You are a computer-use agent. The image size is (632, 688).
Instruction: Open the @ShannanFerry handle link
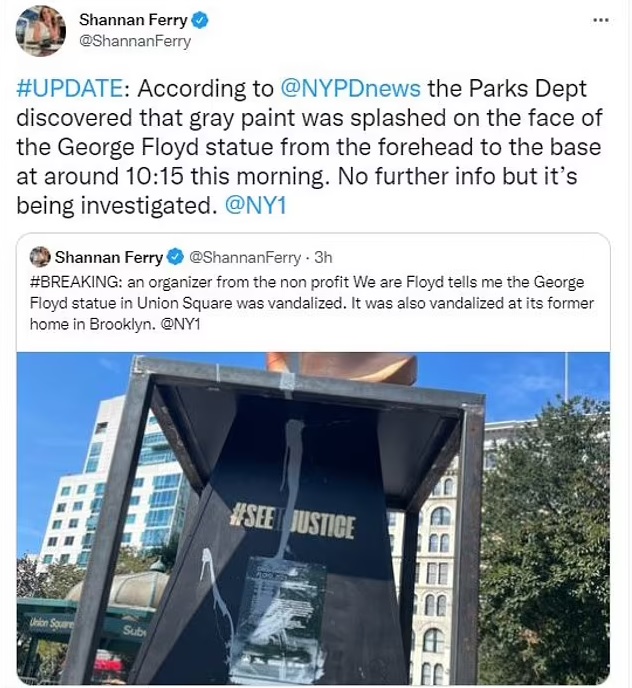tap(135, 41)
